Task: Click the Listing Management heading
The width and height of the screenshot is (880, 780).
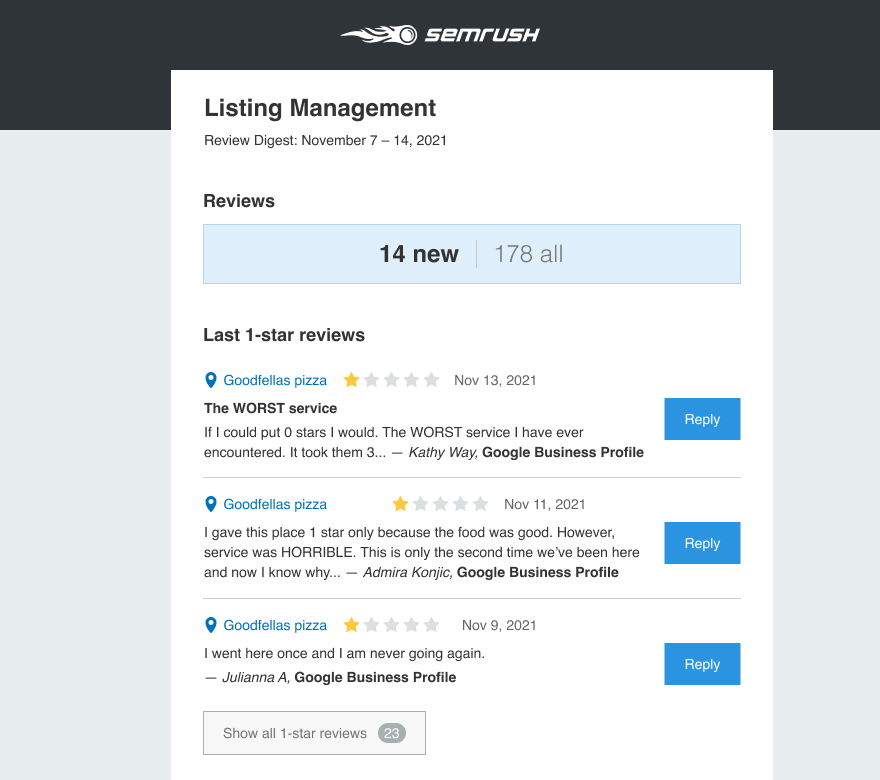Action: click(320, 108)
